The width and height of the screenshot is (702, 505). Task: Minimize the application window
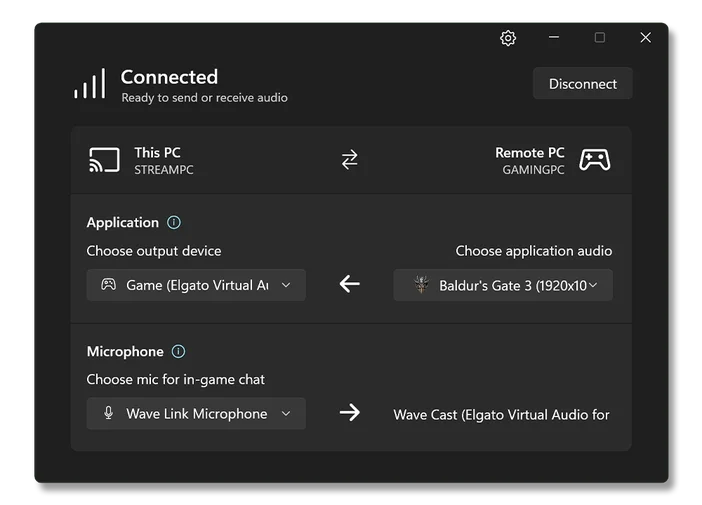tap(554, 38)
